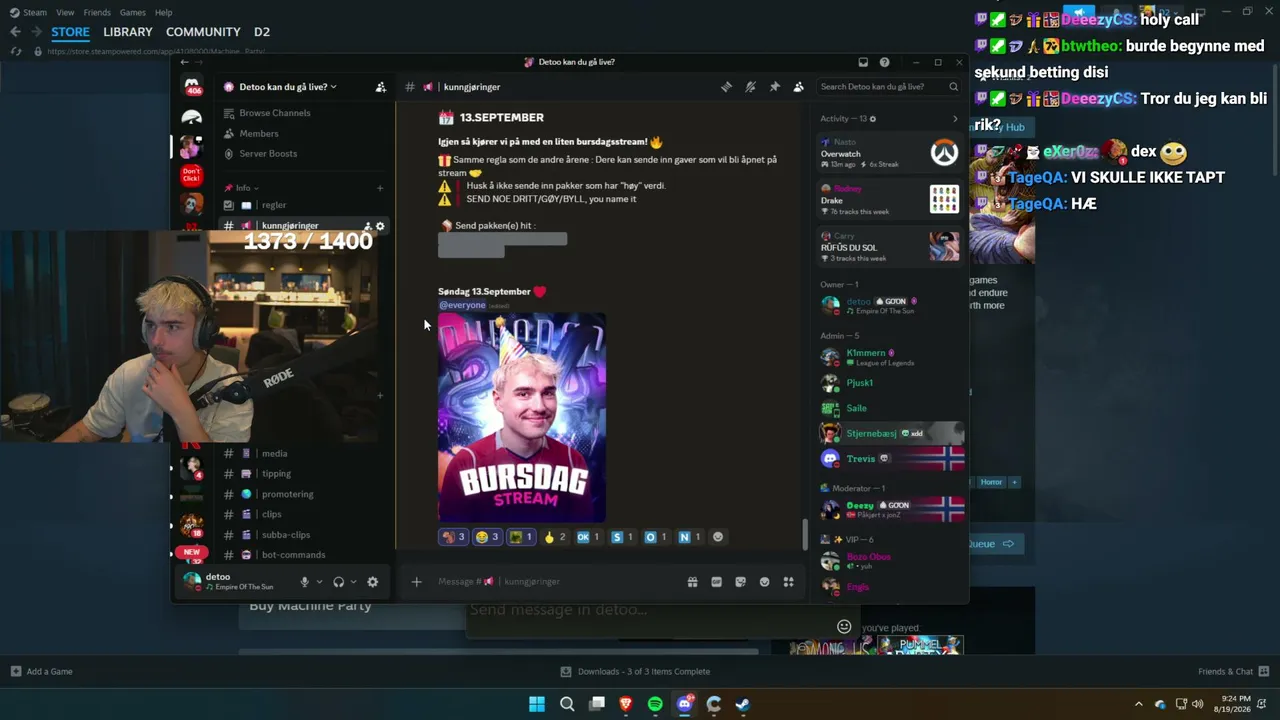Click the Discord chat scrollbar
The width and height of the screenshot is (1280, 720).
[x=804, y=535]
